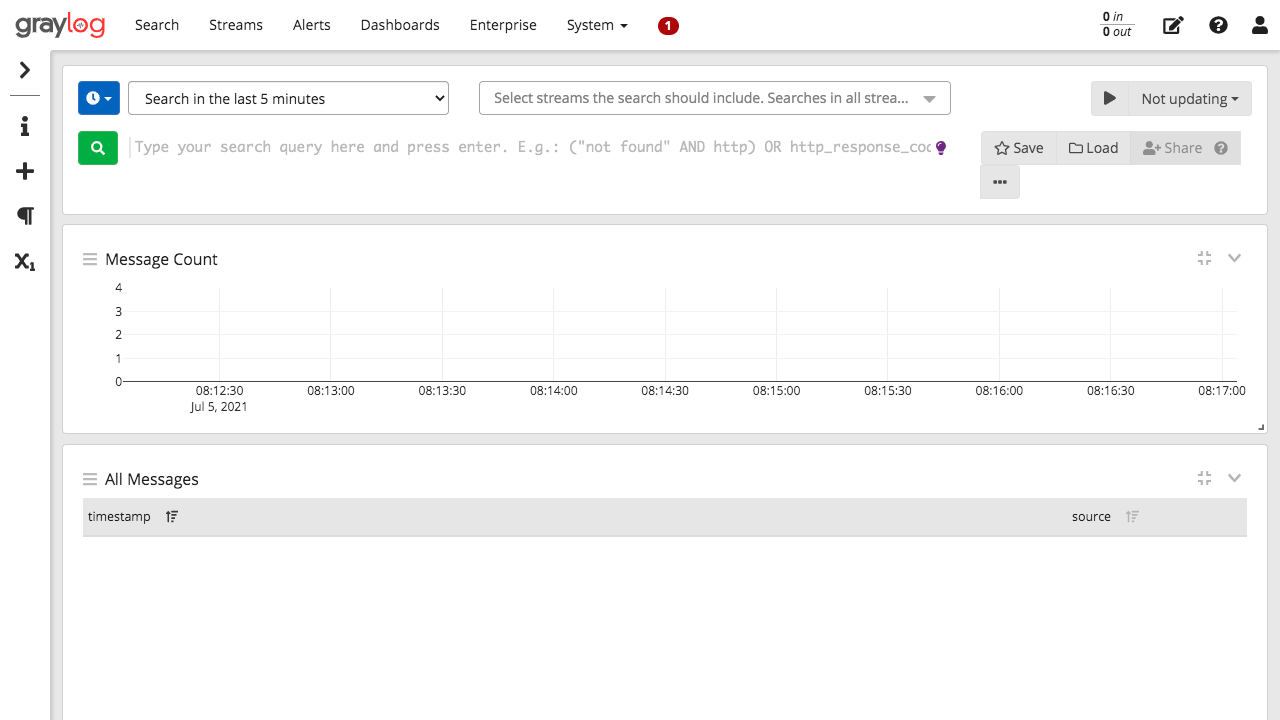Load a saved search
This screenshot has width=1280, height=720.
point(1093,148)
